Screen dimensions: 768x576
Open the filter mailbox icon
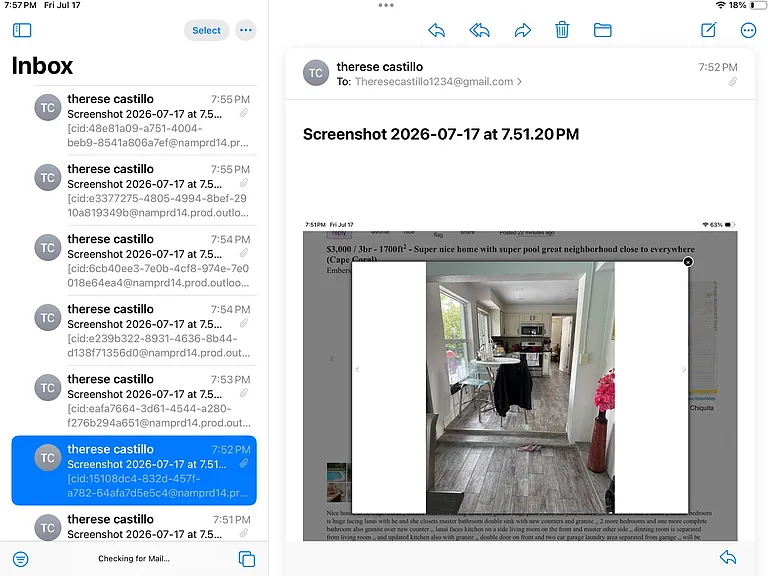21,559
